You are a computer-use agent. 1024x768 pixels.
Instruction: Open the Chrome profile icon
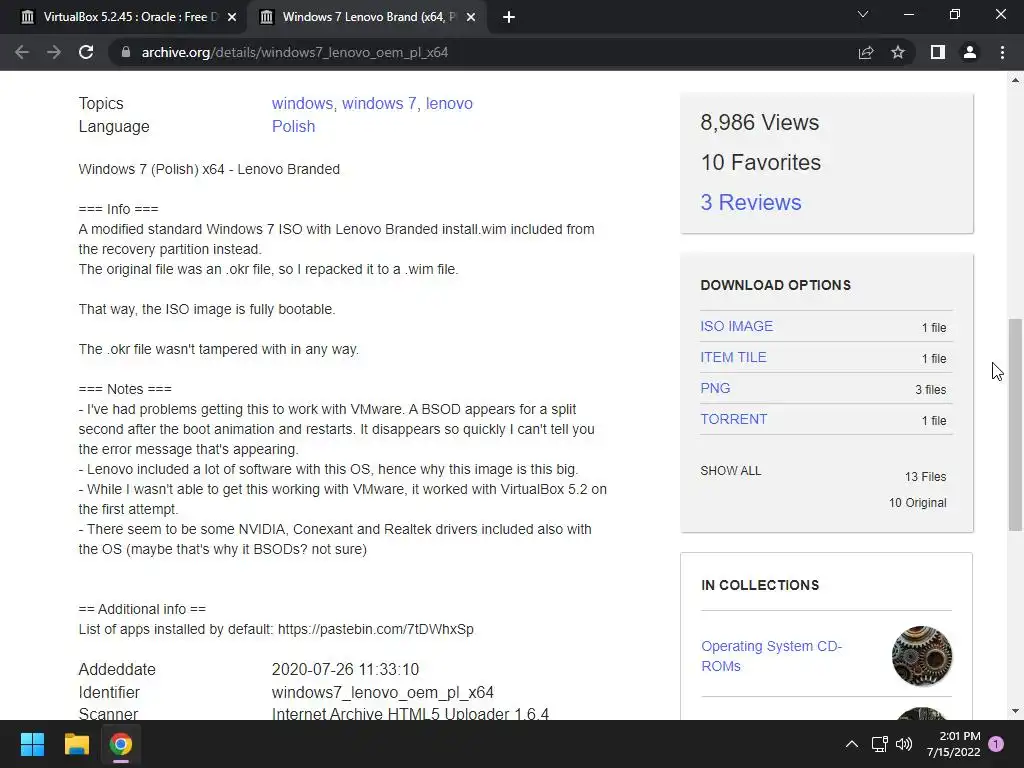tap(970, 52)
